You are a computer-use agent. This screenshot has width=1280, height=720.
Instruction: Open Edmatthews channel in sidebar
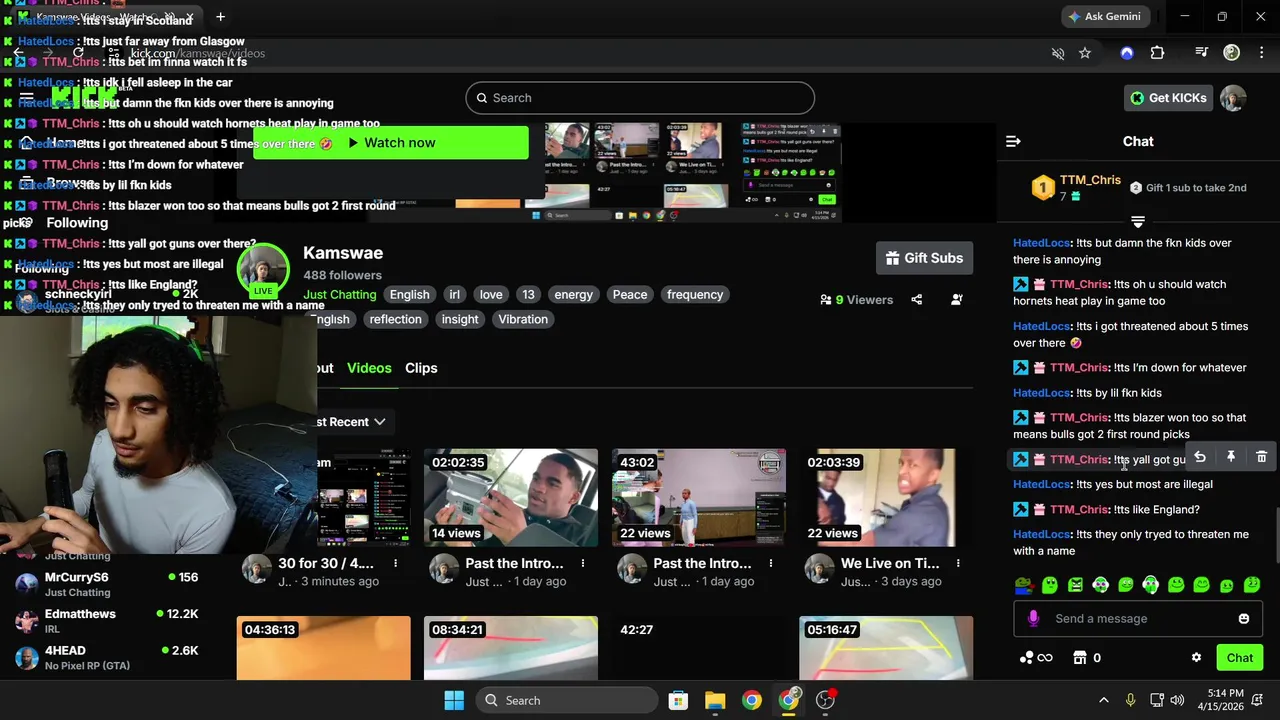tap(107, 621)
